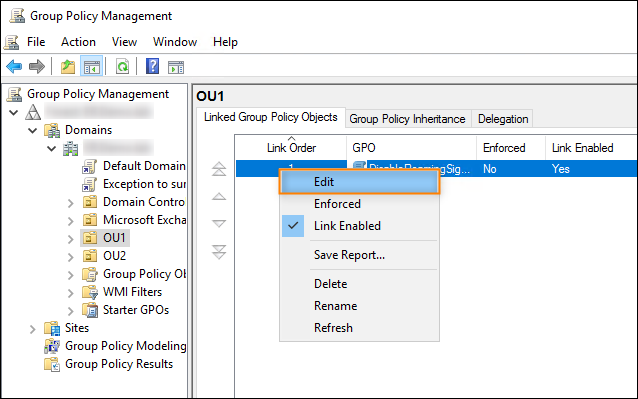Sort by the Link Order column header
This screenshot has width=638, height=399.
click(291, 147)
